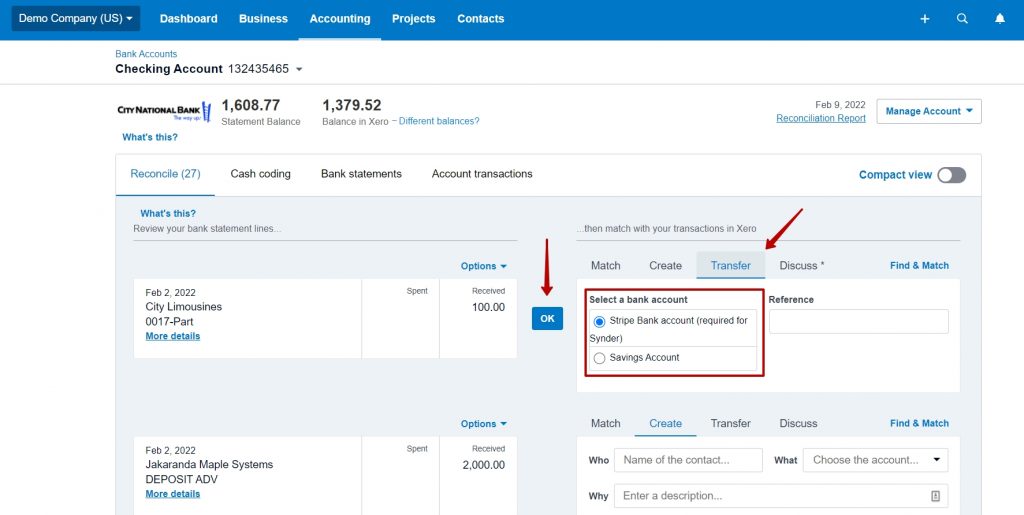
Task: Select Create tab for City Limousines line
Action: pos(665,266)
